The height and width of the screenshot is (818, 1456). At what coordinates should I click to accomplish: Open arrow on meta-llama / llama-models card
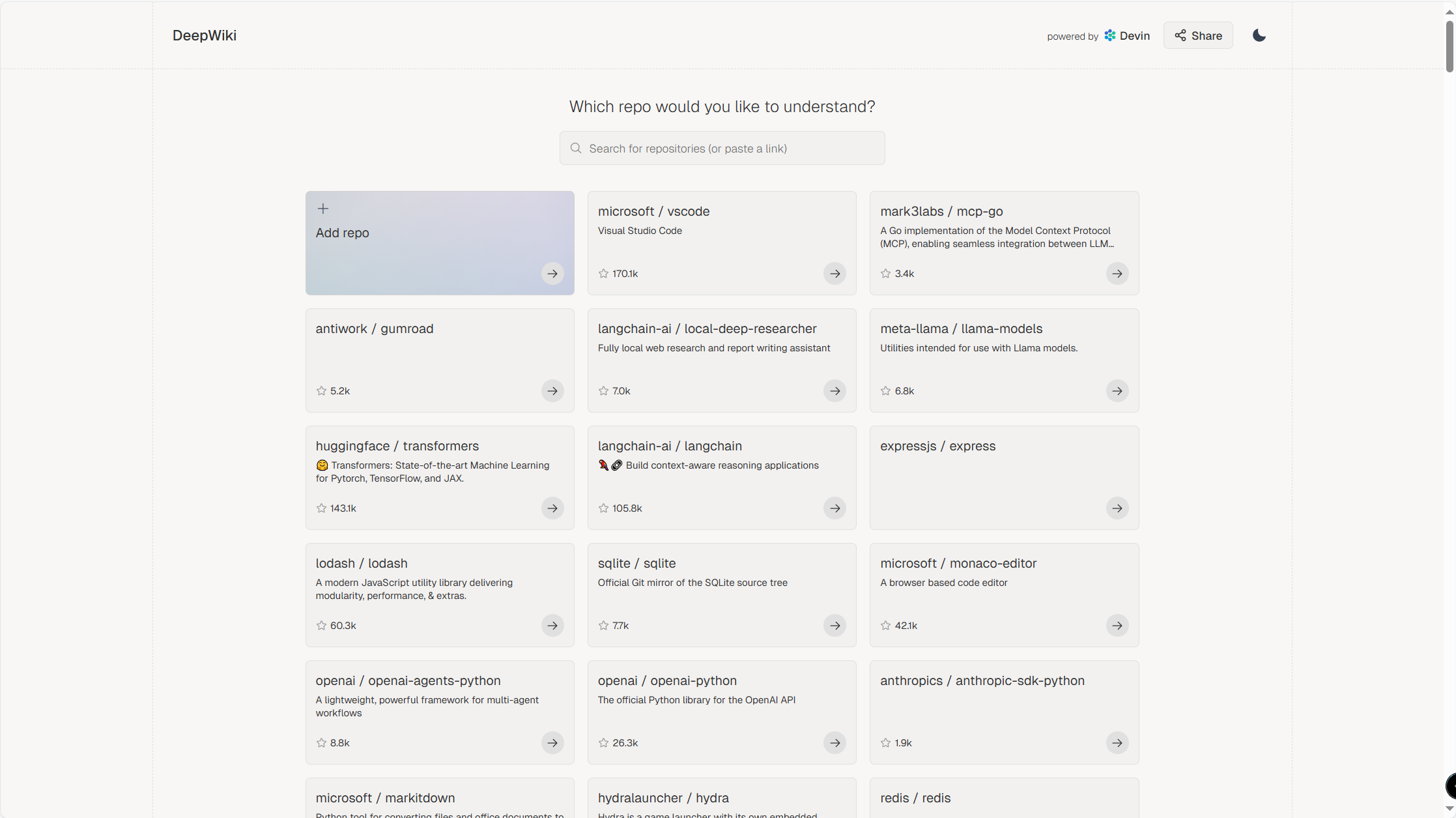click(x=1117, y=390)
